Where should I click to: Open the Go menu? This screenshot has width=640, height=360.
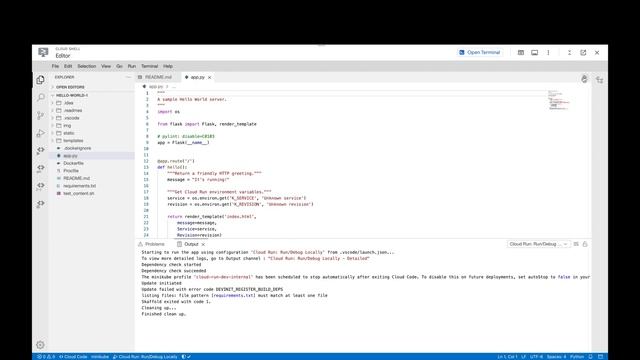point(119,66)
